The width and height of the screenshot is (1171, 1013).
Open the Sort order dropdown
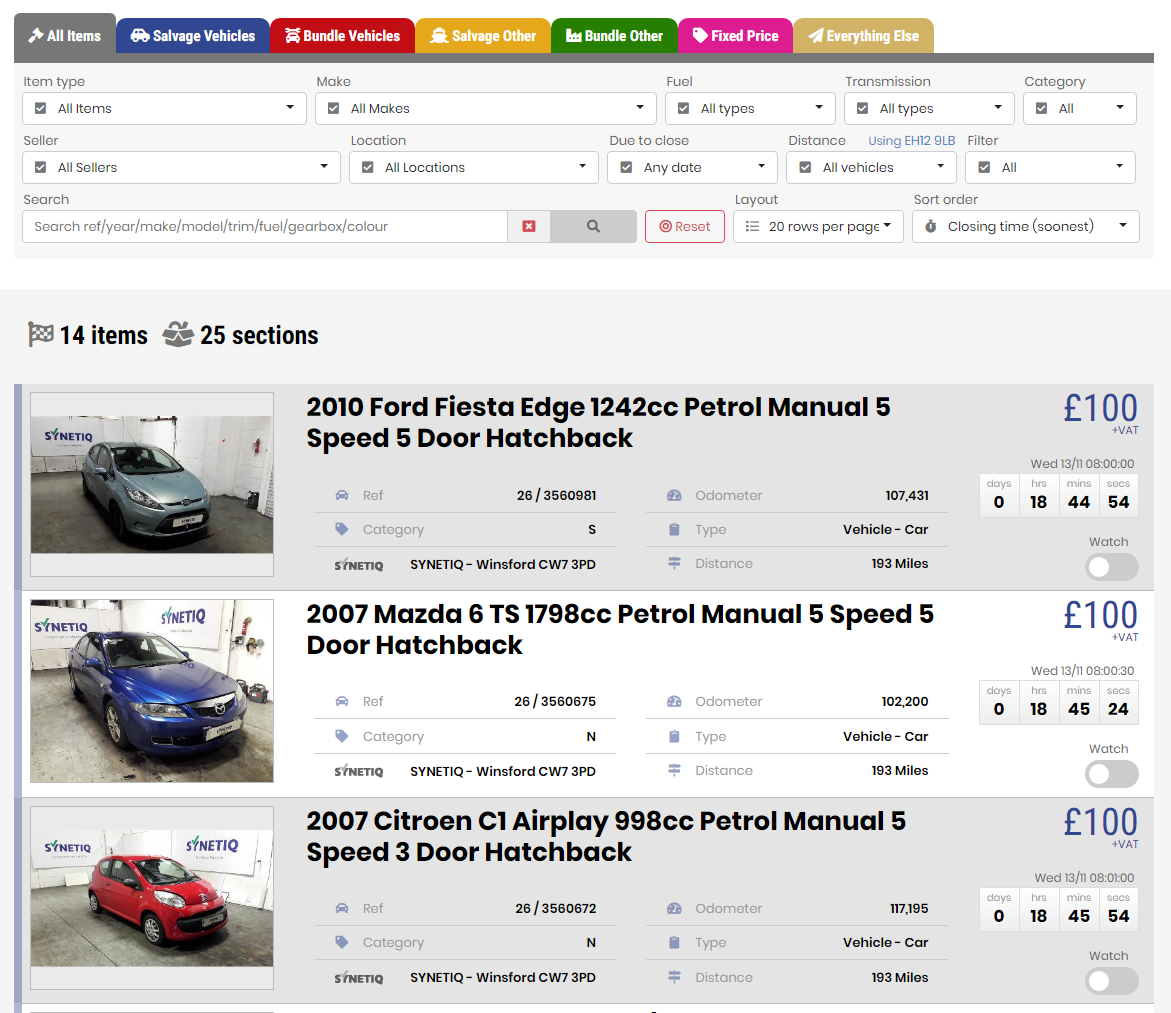1026,226
